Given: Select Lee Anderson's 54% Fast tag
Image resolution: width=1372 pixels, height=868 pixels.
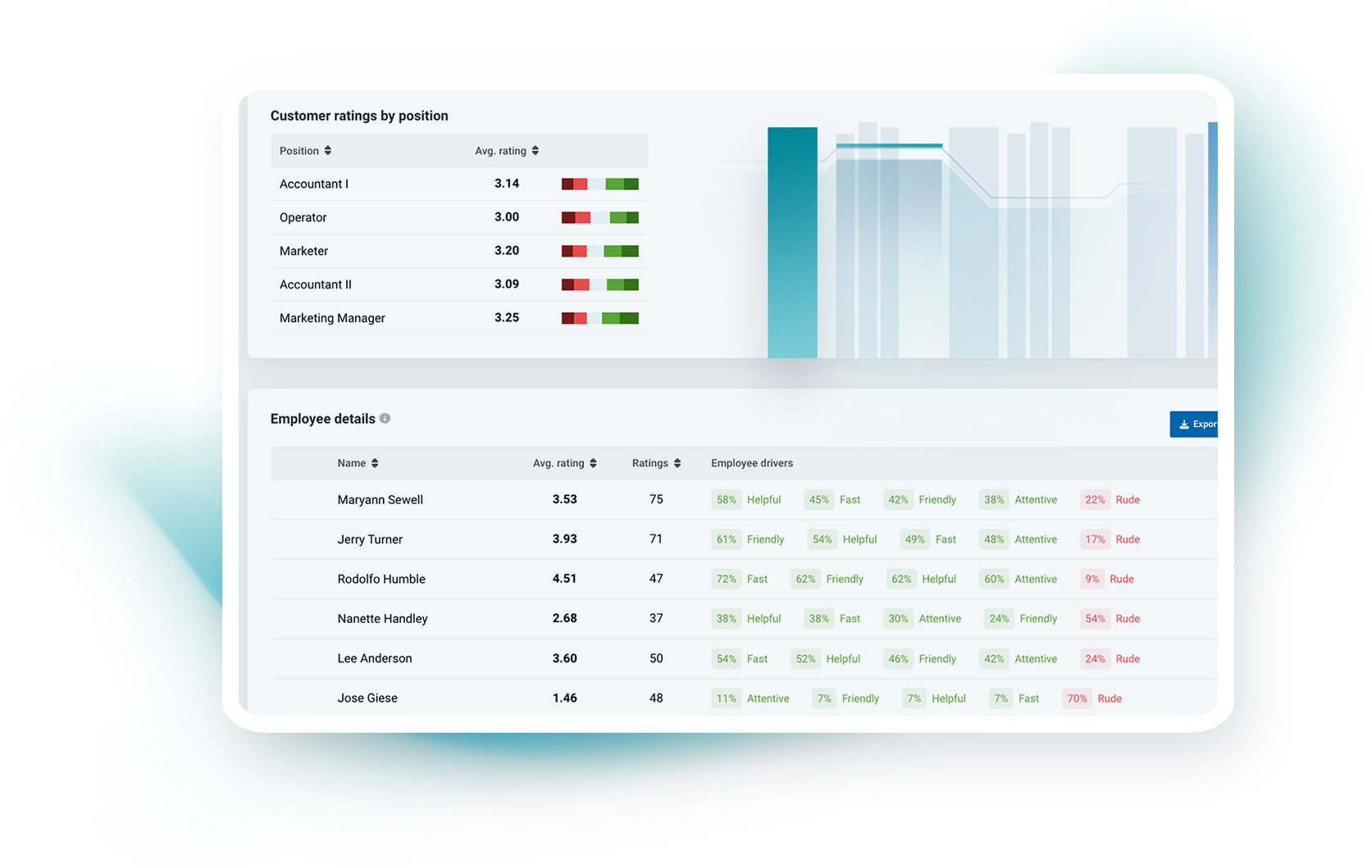Looking at the screenshot, I should [740, 659].
